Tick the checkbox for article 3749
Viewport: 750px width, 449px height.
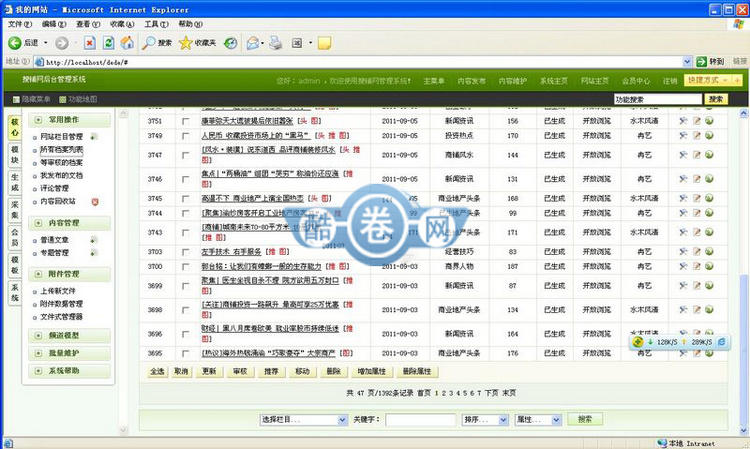(x=185, y=136)
